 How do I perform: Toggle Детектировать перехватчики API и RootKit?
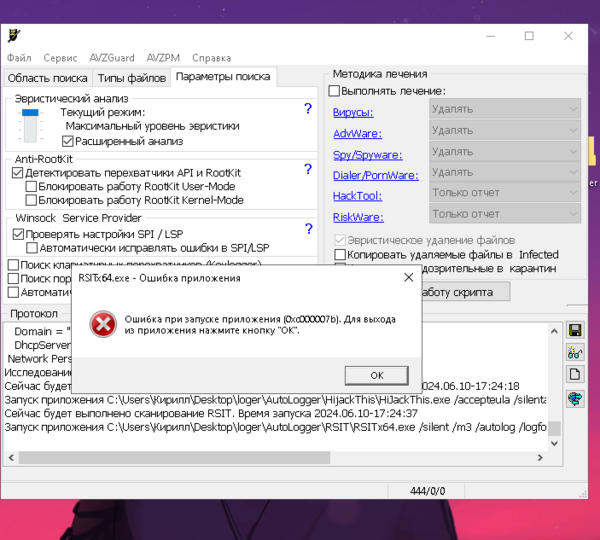point(18,173)
